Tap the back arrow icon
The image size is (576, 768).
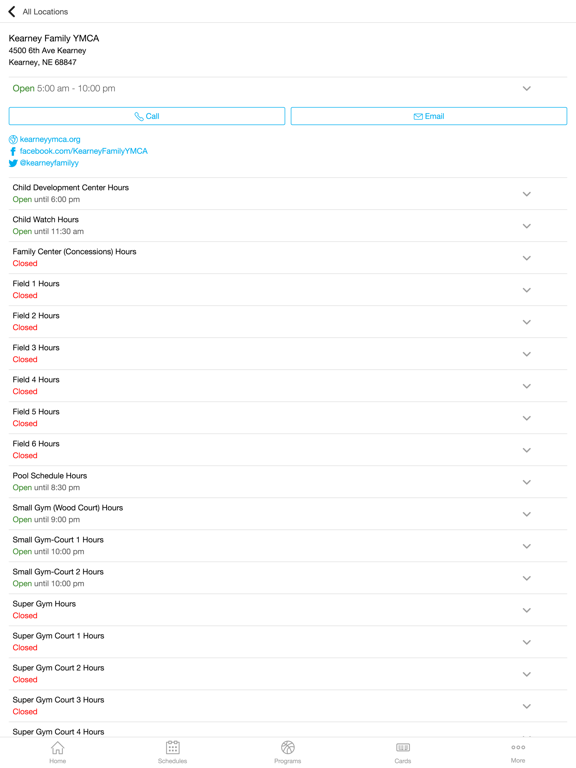pos(12,11)
